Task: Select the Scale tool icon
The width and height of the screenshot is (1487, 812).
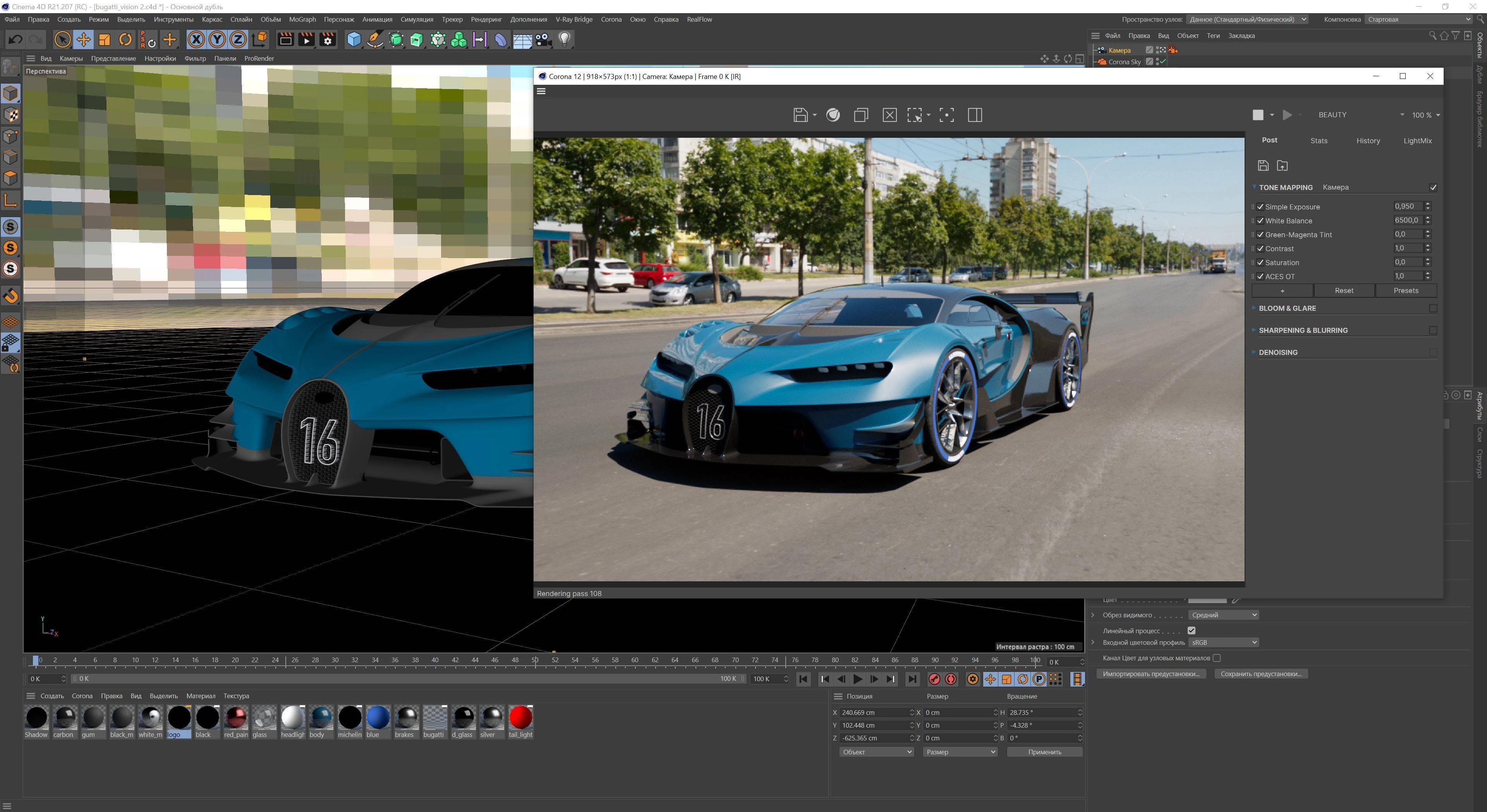Action: (x=105, y=39)
